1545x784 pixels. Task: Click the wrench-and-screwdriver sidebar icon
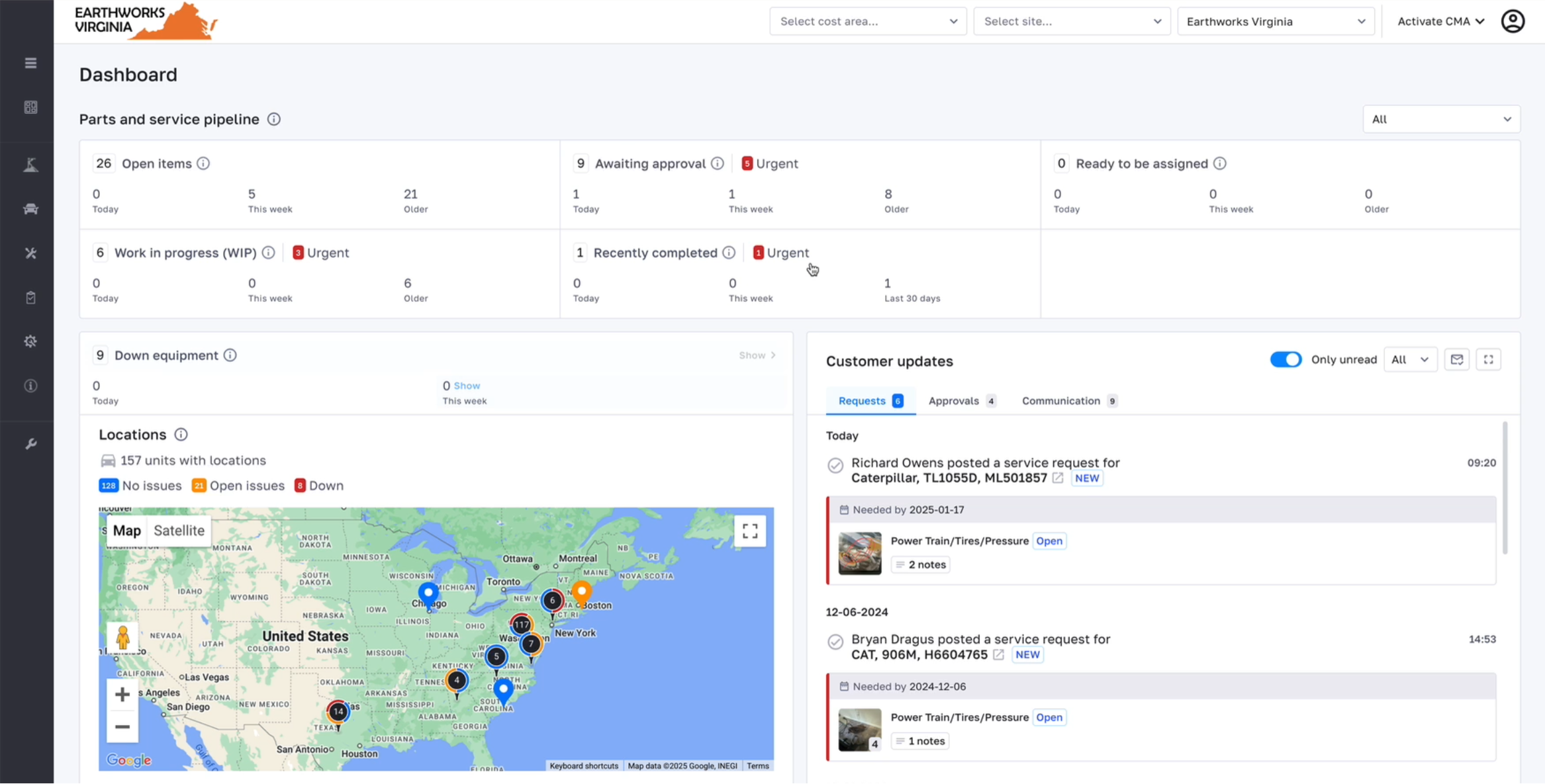(x=30, y=253)
